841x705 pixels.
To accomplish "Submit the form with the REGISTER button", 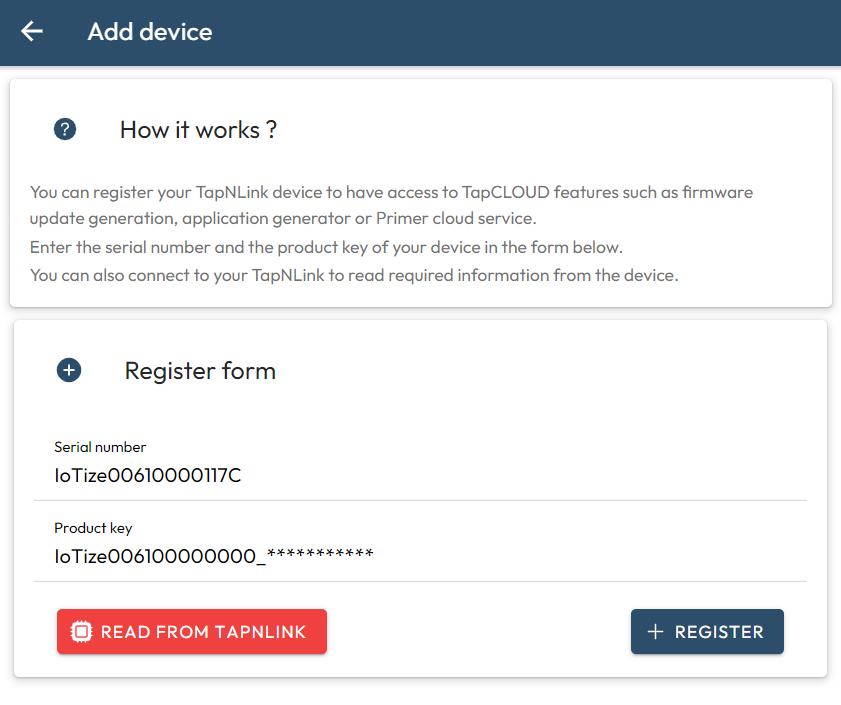I will 707,632.
